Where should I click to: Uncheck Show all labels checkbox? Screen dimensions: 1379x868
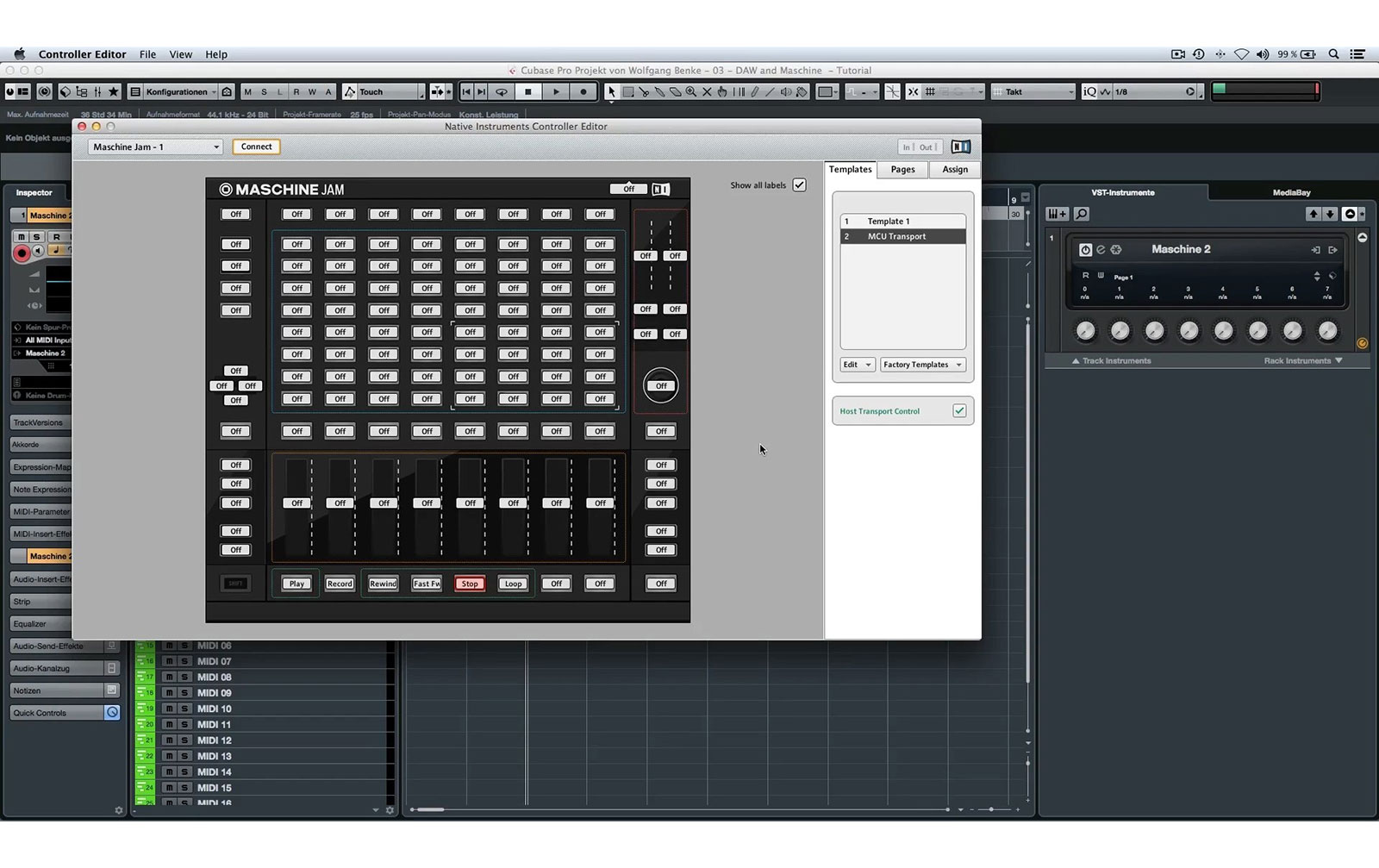[800, 184]
